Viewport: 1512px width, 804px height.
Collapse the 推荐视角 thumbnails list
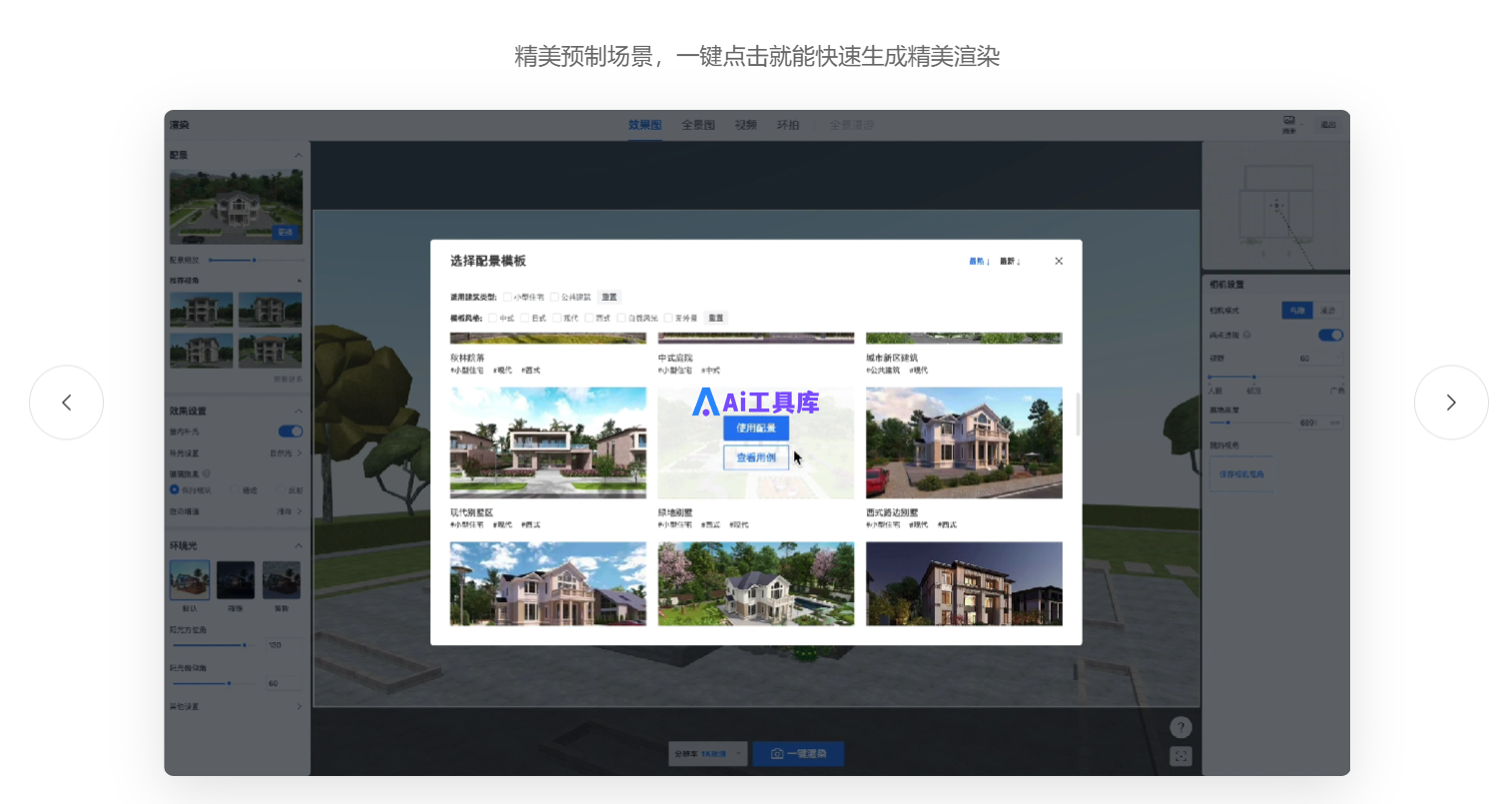tap(299, 281)
